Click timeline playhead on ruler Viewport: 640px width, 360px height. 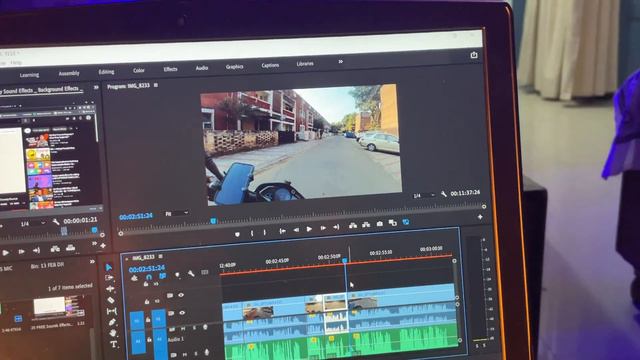pos(345,260)
